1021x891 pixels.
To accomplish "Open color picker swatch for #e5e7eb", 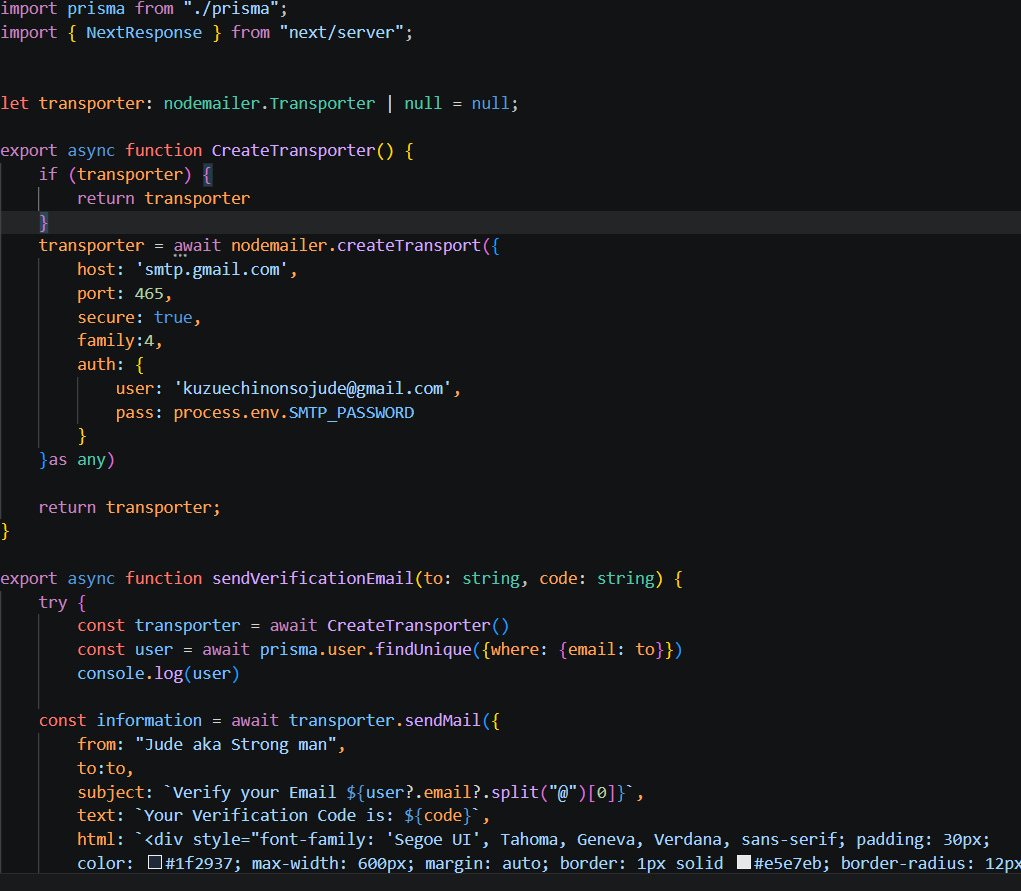I will point(744,862).
